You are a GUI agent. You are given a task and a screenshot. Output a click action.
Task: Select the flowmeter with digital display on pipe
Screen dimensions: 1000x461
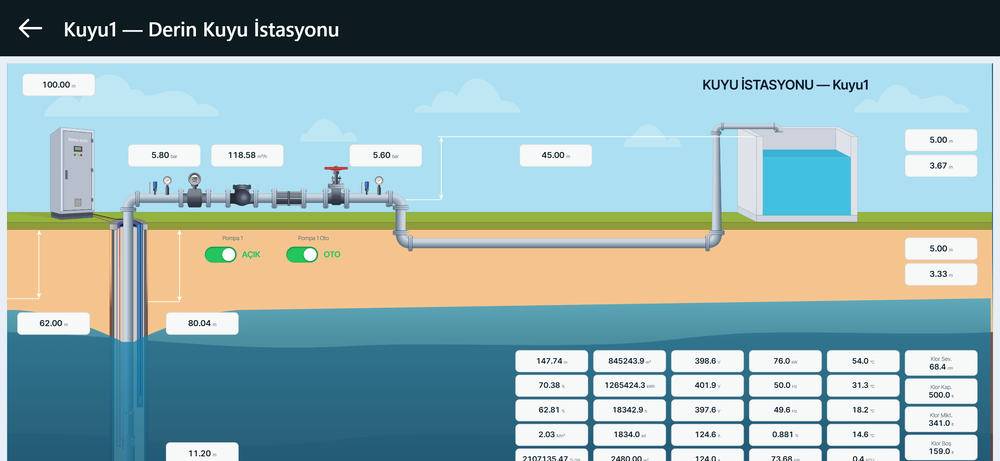click(x=195, y=190)
